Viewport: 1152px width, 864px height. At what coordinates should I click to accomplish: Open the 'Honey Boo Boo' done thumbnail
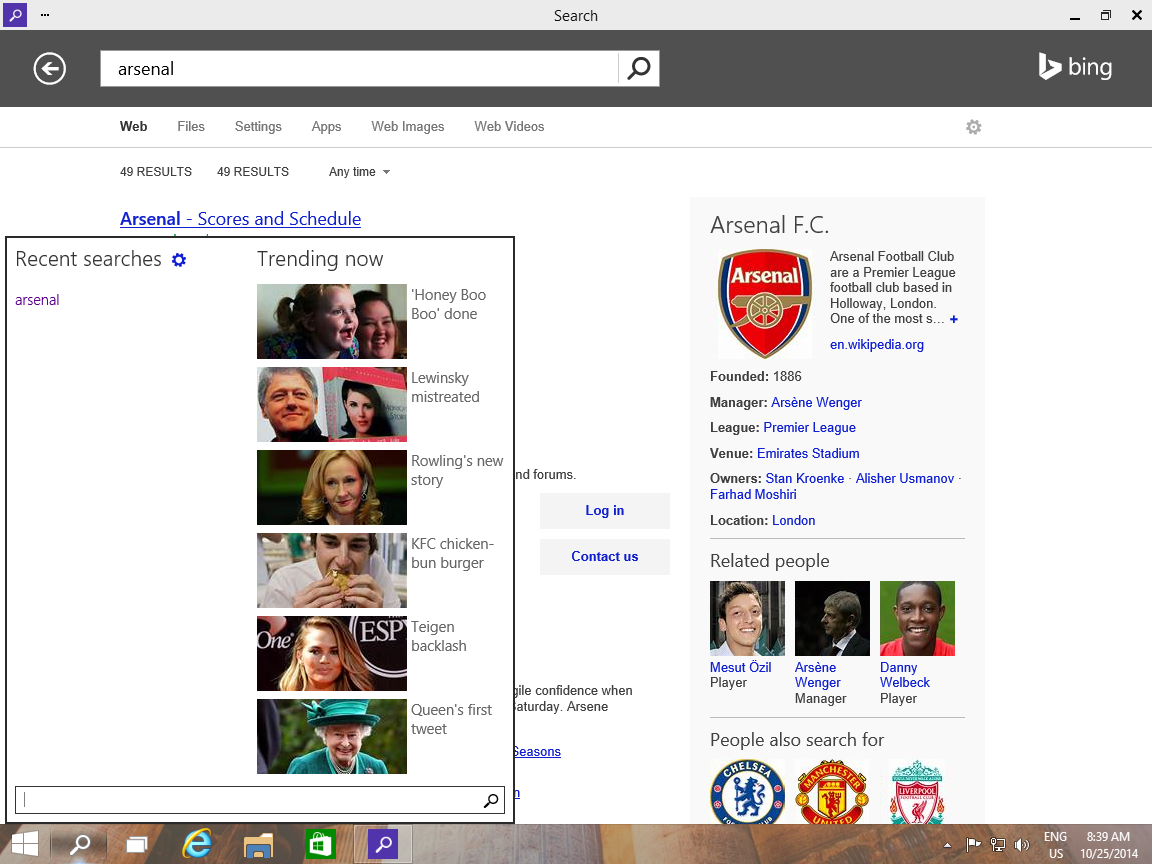click(331, 321)
